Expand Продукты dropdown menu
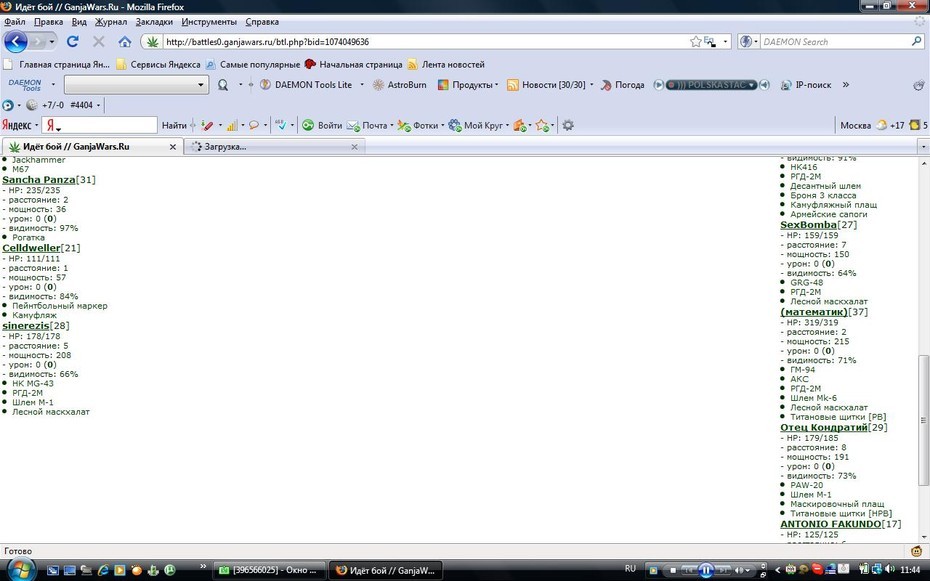930x581 pixels. 496,85
